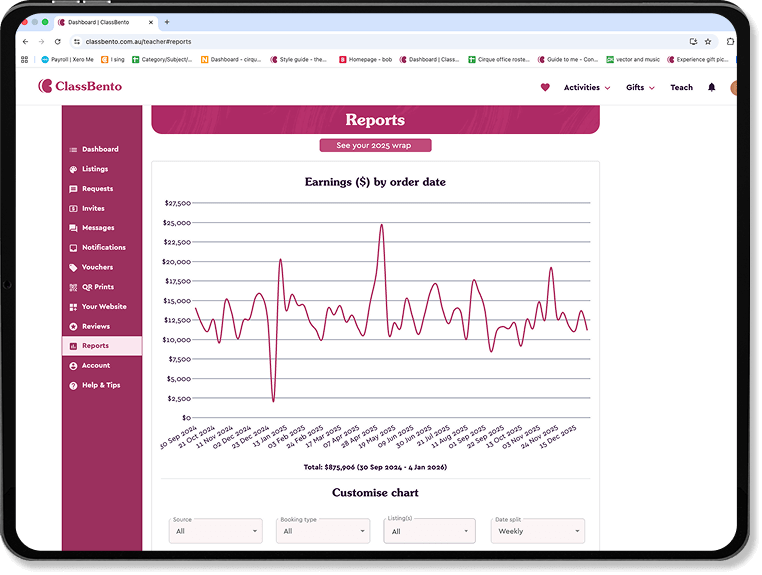Click the user avatar in header

(733, 87)
